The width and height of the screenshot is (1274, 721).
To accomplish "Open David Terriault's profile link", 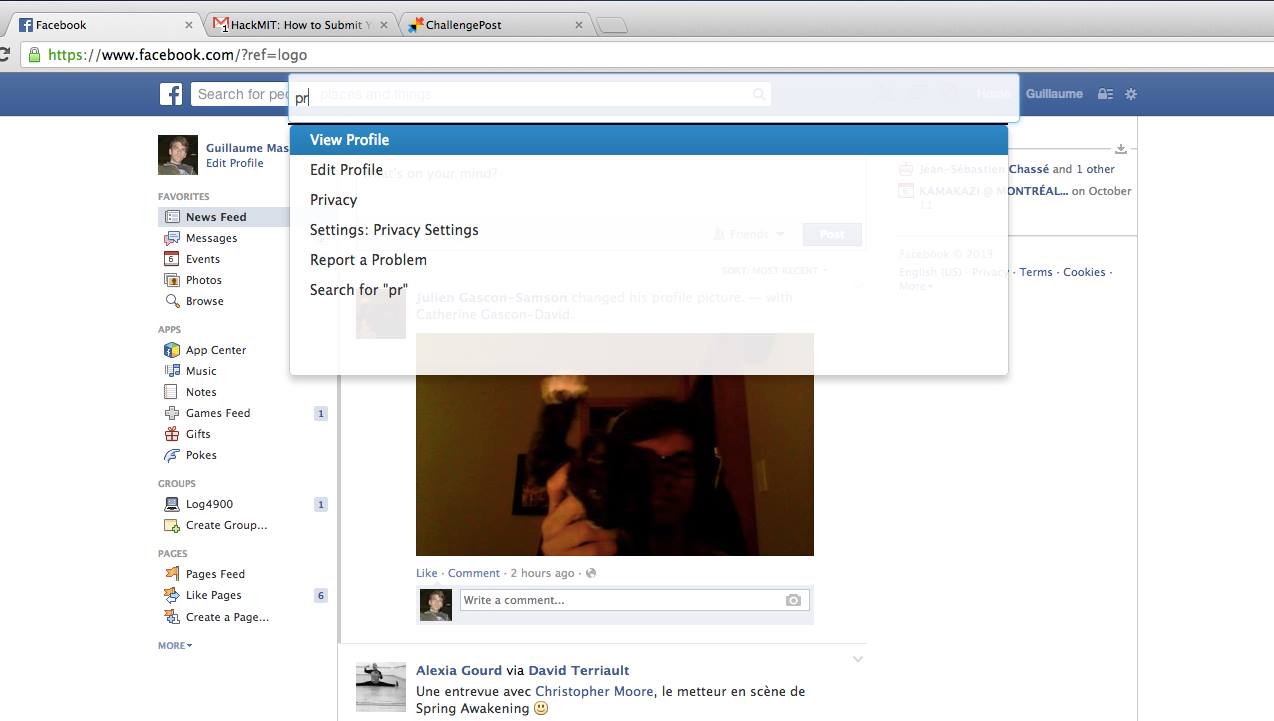I will coord(579,670).
